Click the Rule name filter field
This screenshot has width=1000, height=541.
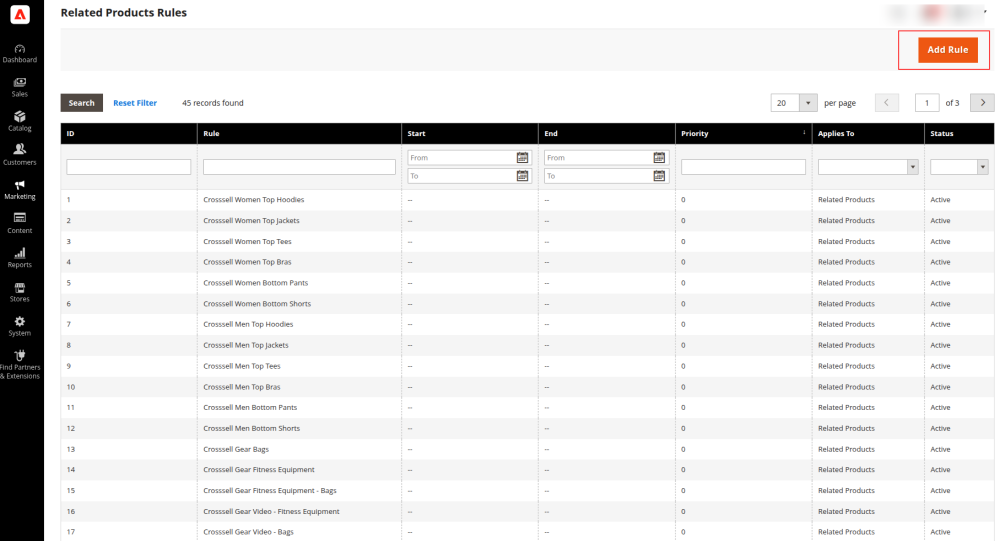coord(299,167)
